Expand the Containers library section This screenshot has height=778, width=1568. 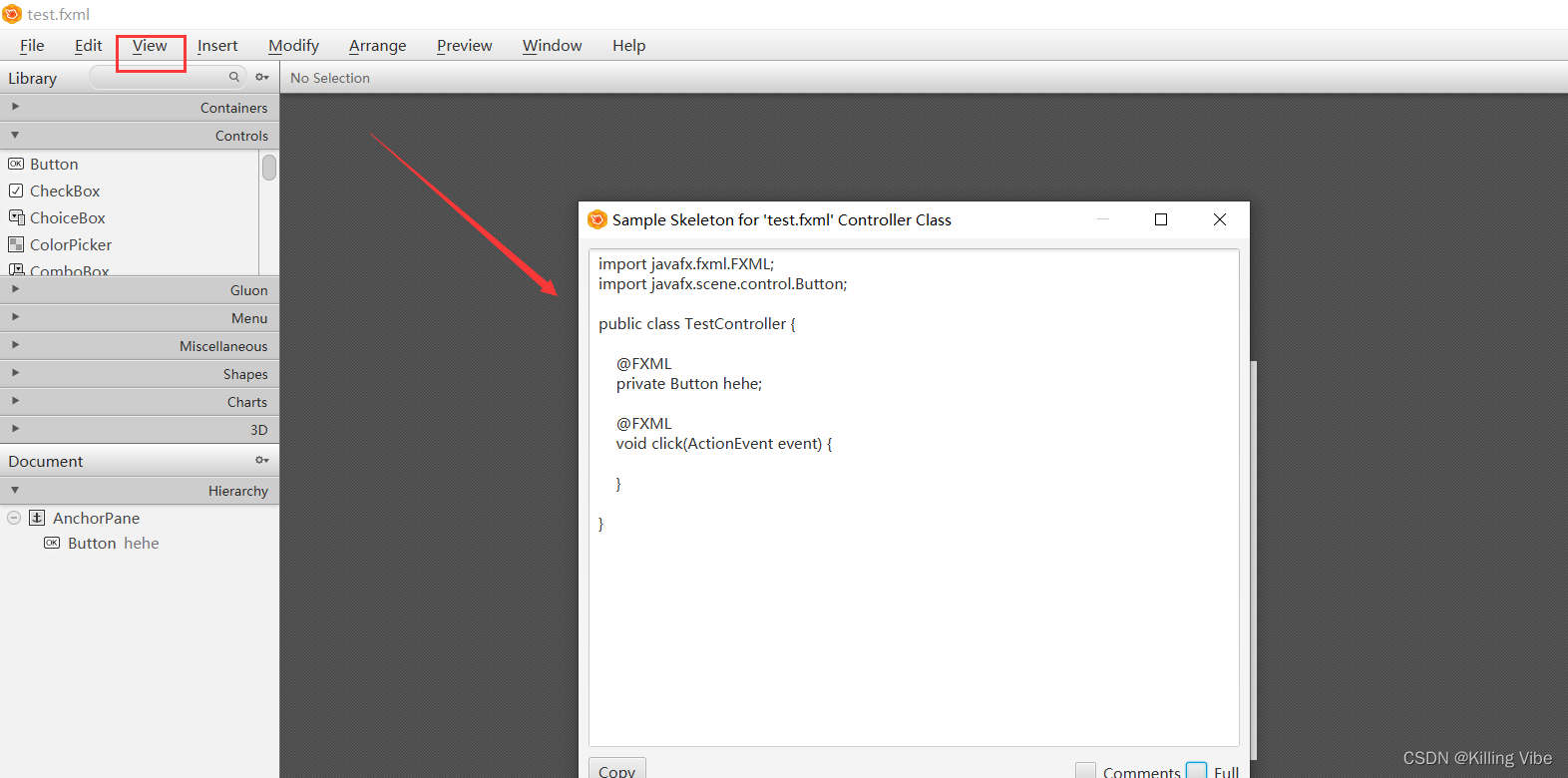point(15,106)
